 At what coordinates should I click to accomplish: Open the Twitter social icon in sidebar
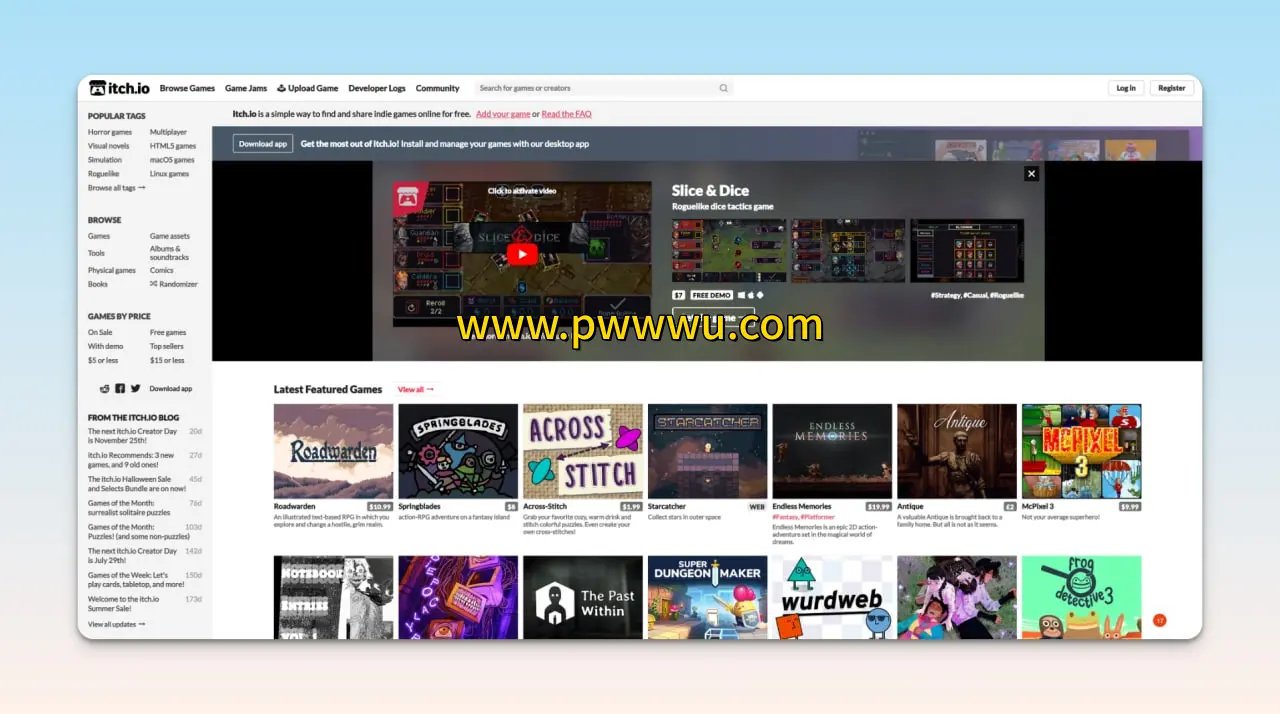click(x=135, y=388)
